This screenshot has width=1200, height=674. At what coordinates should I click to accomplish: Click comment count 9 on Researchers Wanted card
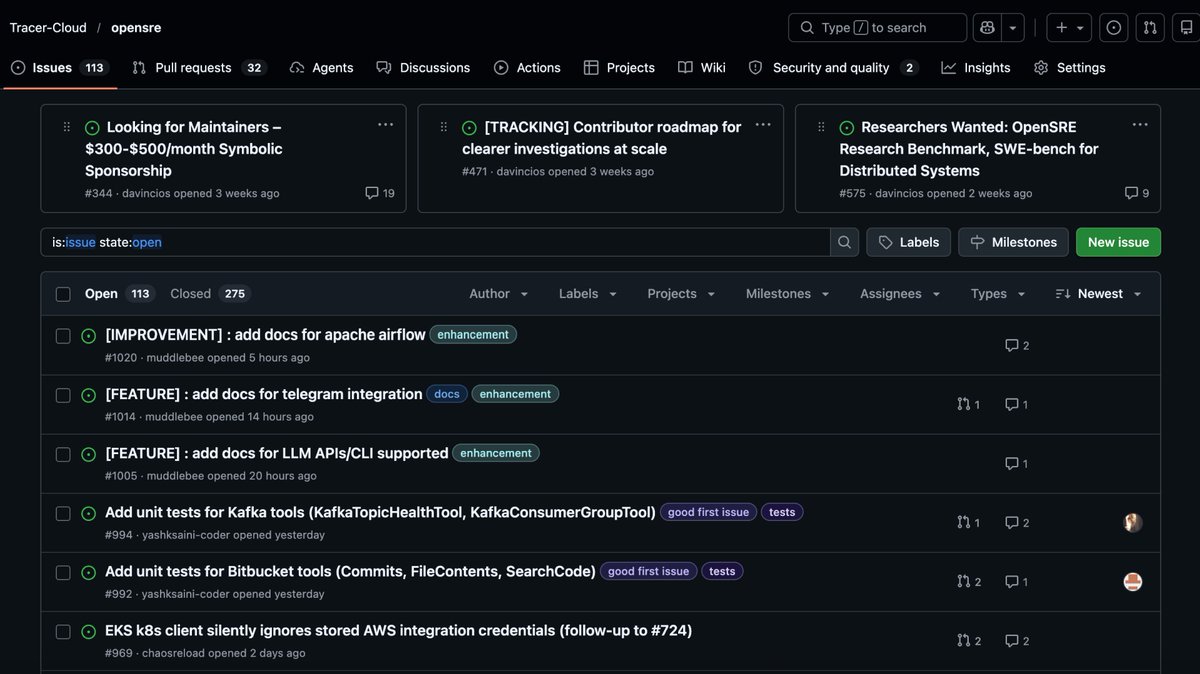coord(1137,193)
